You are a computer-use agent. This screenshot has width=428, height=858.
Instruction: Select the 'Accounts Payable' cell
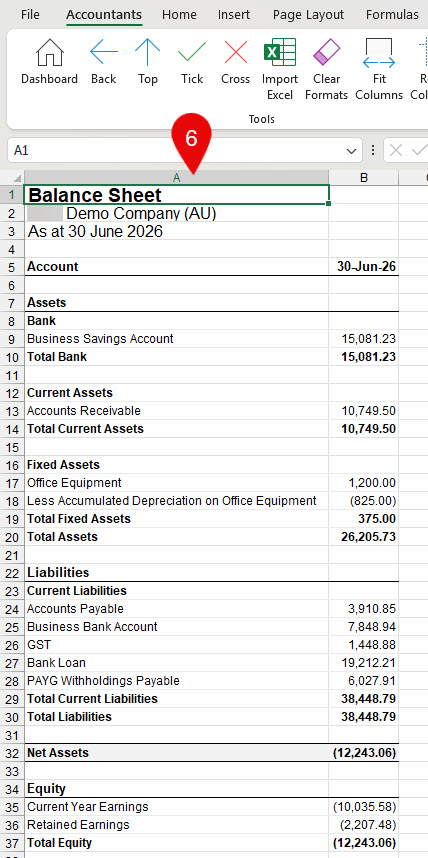[x=176, y=608]
